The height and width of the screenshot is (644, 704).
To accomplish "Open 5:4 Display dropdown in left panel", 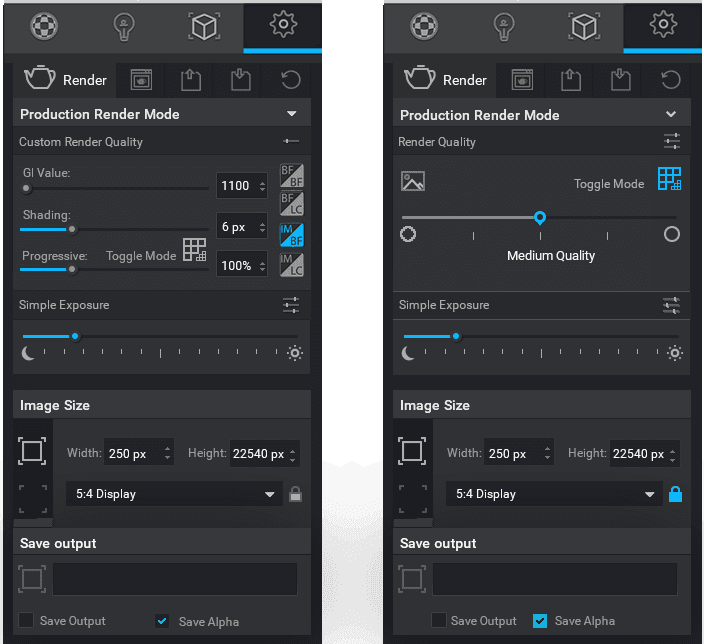I will pyautogui.click(x=174, y=494).
